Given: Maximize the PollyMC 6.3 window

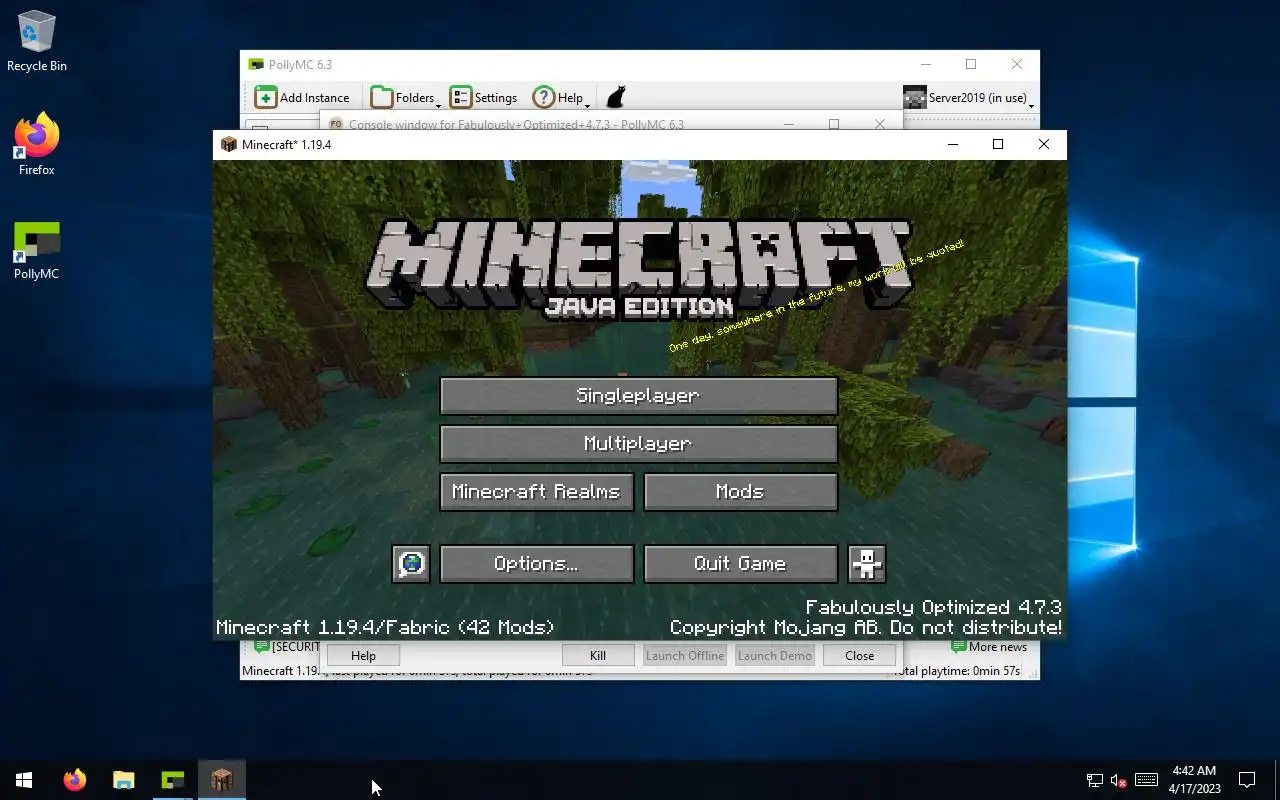Looking at the screenshot, I should pos(970,64).
